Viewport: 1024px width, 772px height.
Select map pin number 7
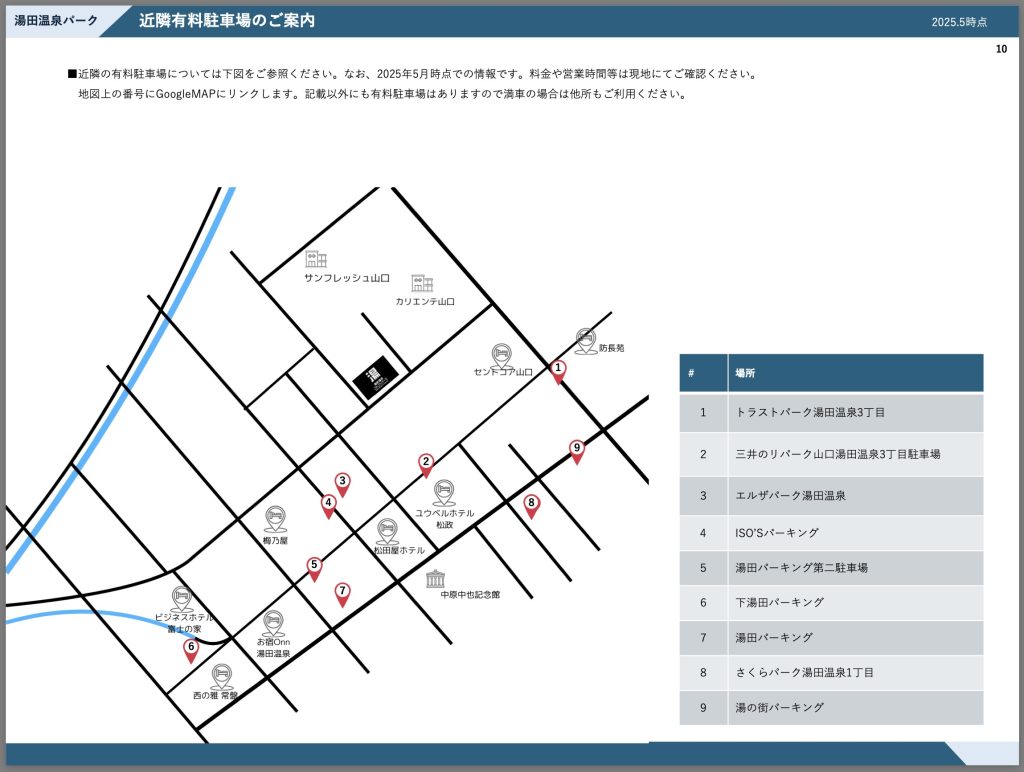342,594
